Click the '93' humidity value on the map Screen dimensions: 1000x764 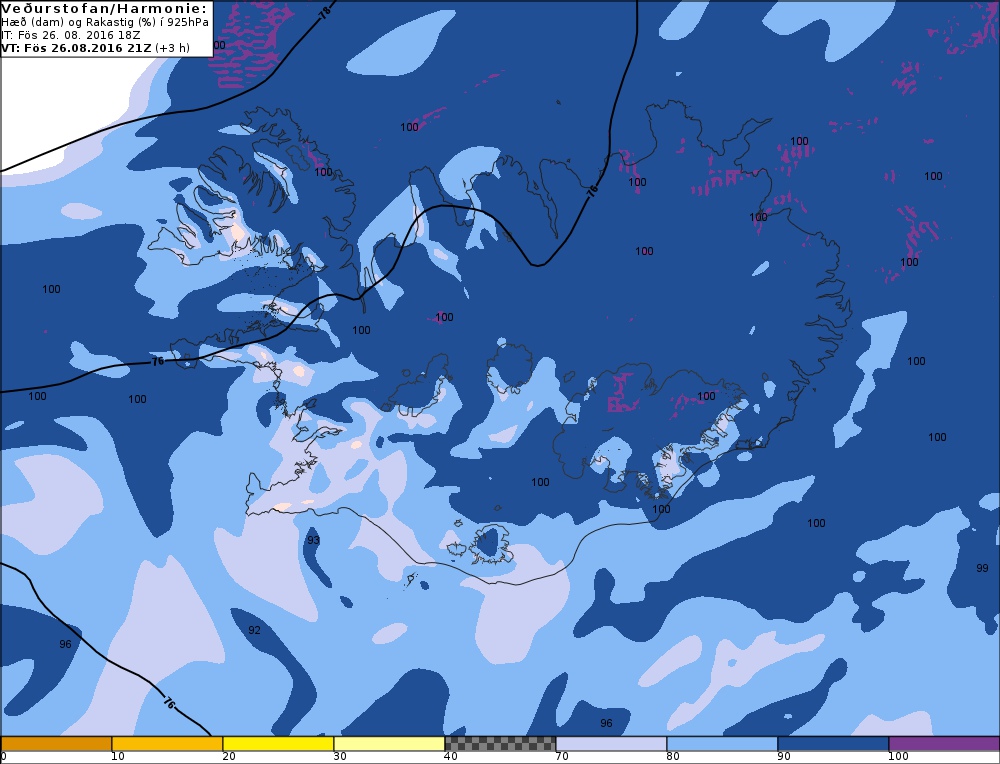click(x=313, y=540)
